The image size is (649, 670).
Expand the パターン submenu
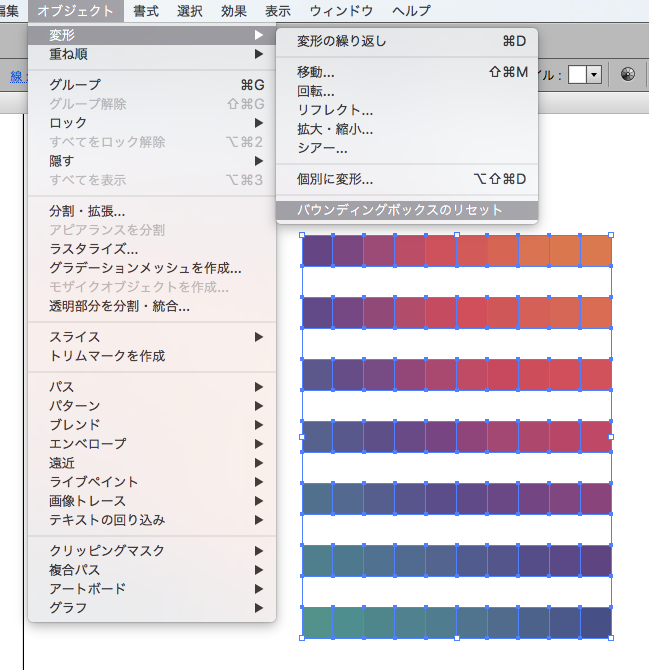tap(152, 406)
